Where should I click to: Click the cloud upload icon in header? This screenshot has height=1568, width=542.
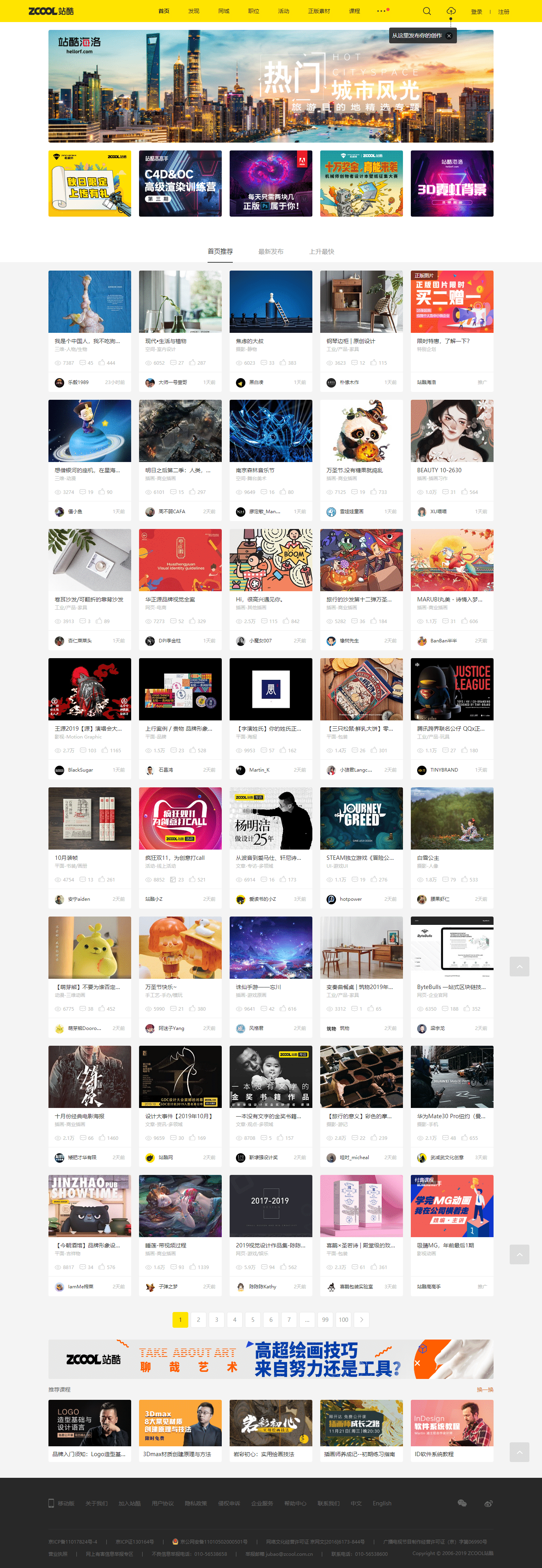451,11
